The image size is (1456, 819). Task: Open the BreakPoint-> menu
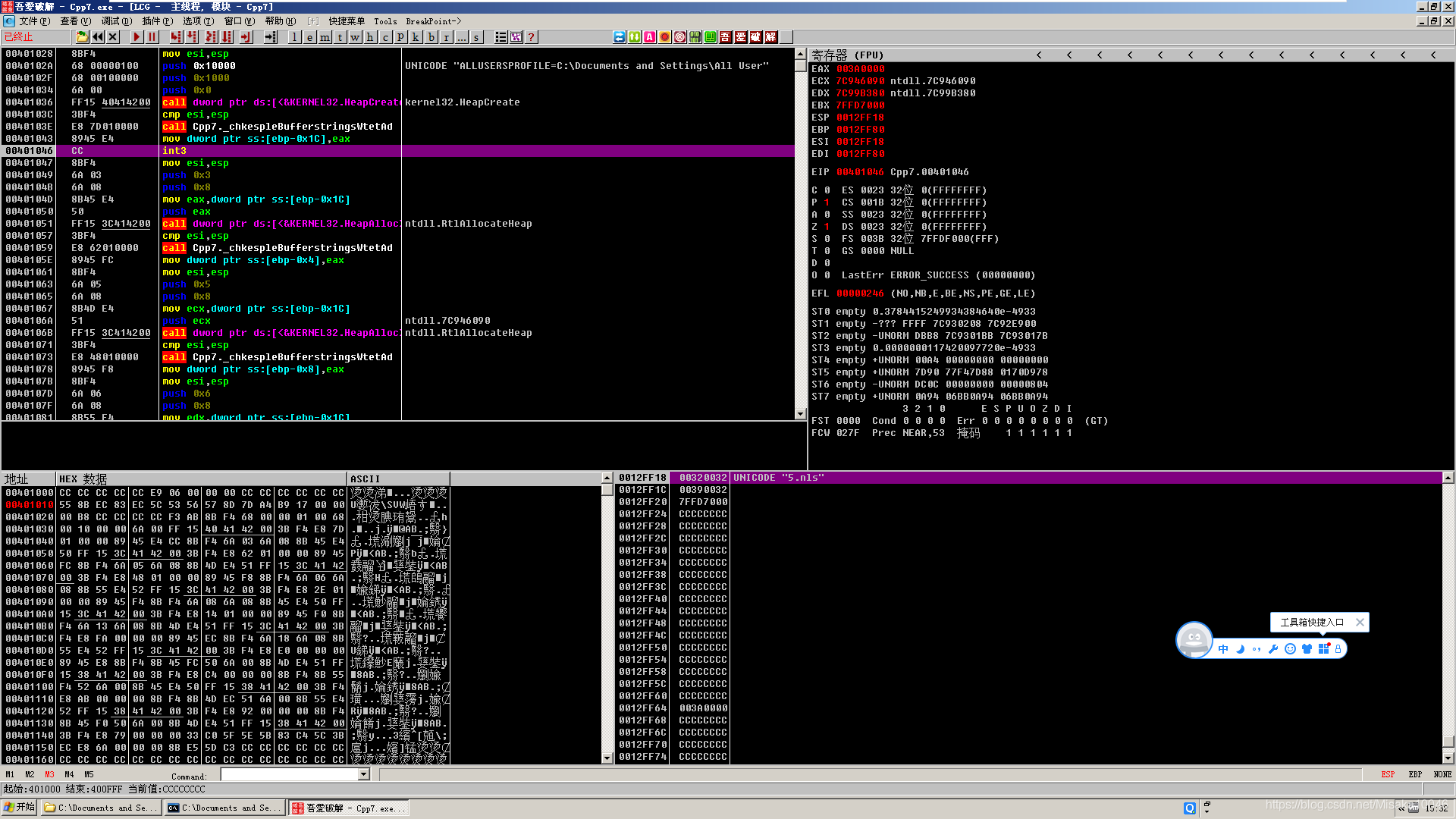click(433, 21)
